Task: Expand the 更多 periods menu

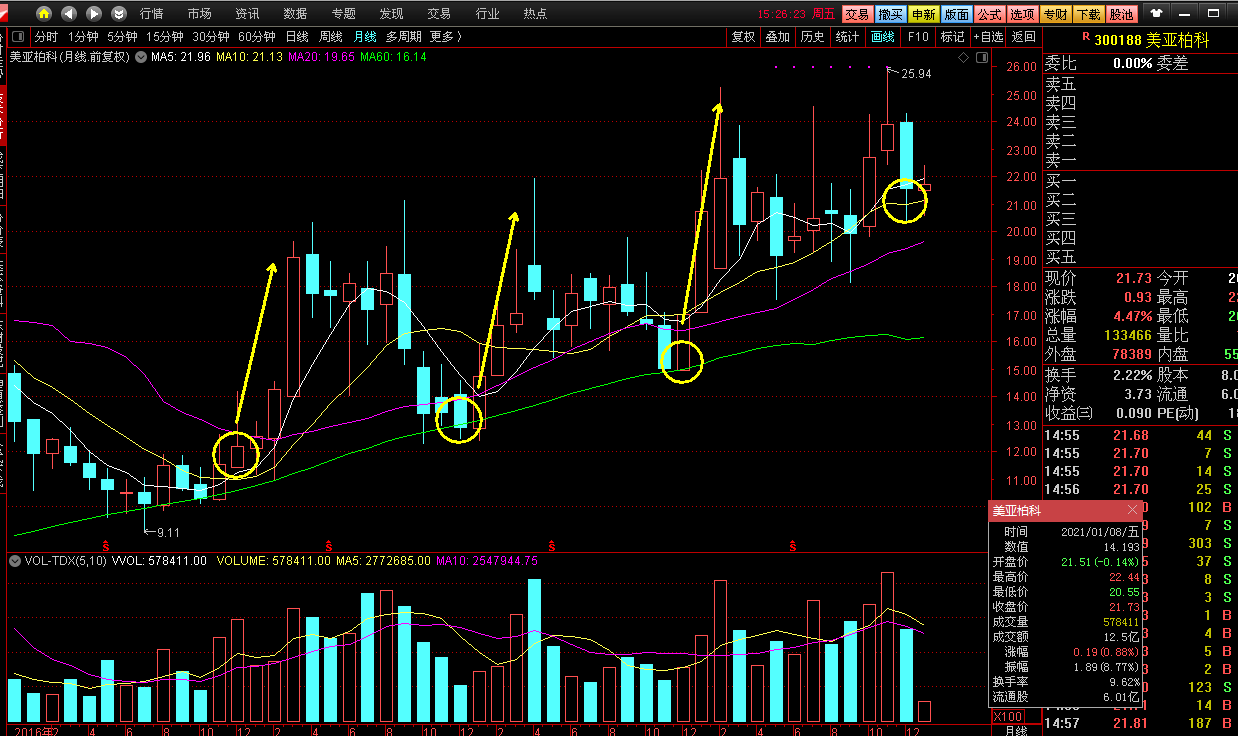Action: coord(445,37)
